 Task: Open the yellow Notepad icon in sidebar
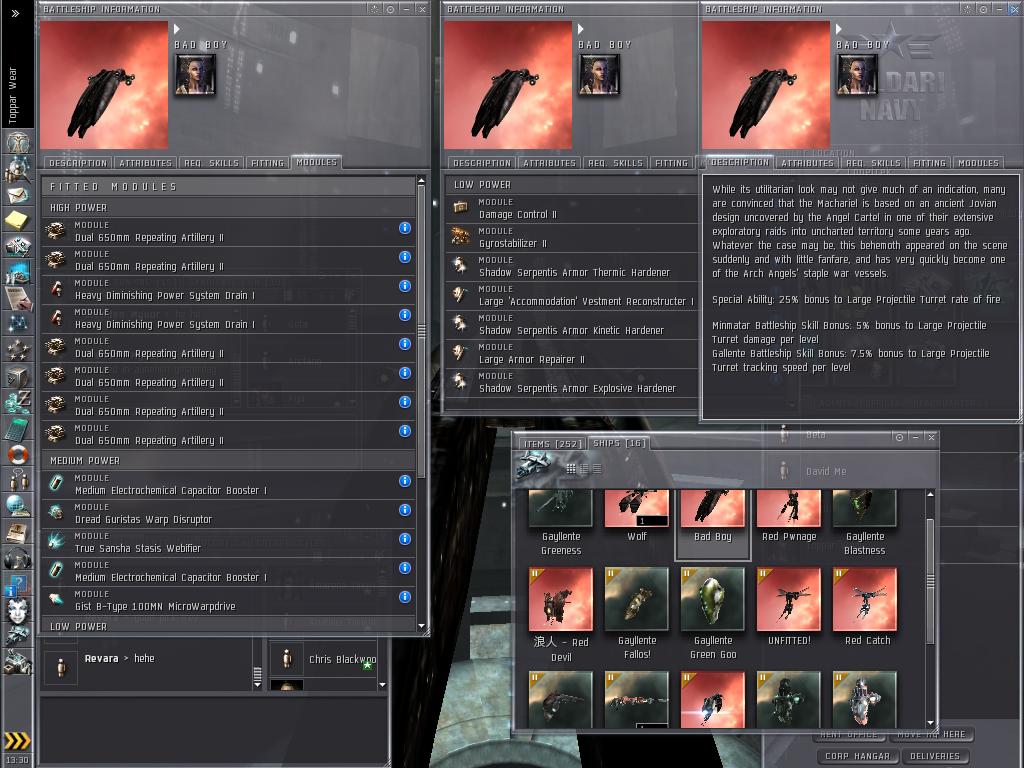(x=18, y=220)
